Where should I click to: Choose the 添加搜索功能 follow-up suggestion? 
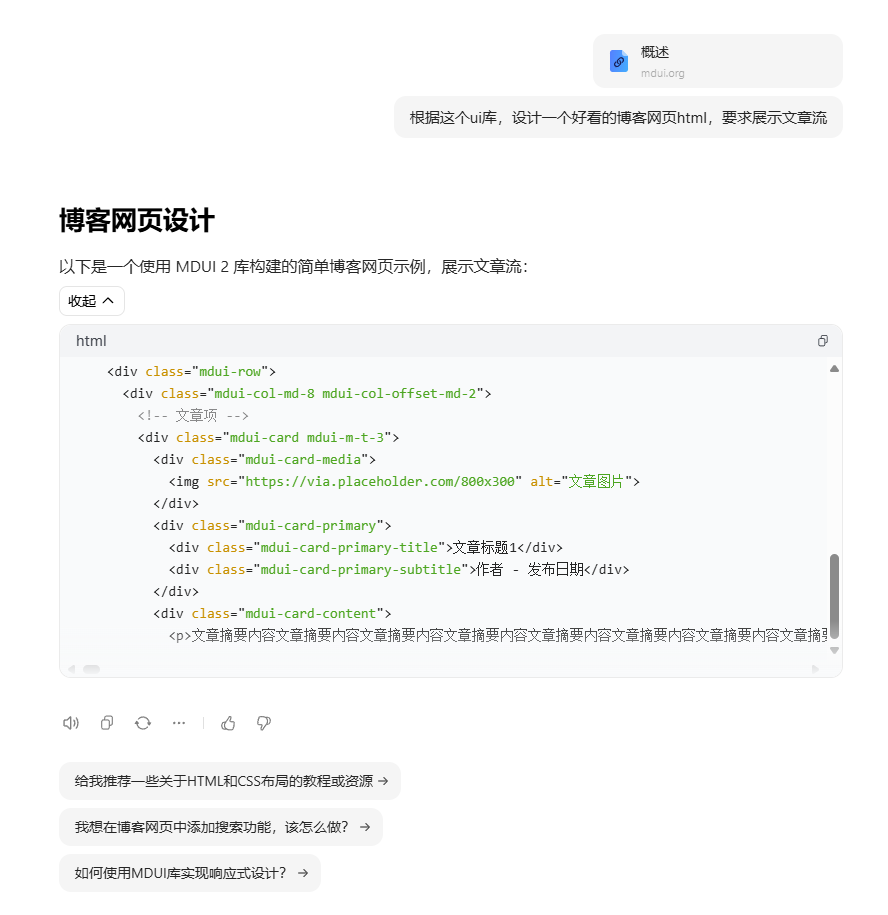click(221, 827)
